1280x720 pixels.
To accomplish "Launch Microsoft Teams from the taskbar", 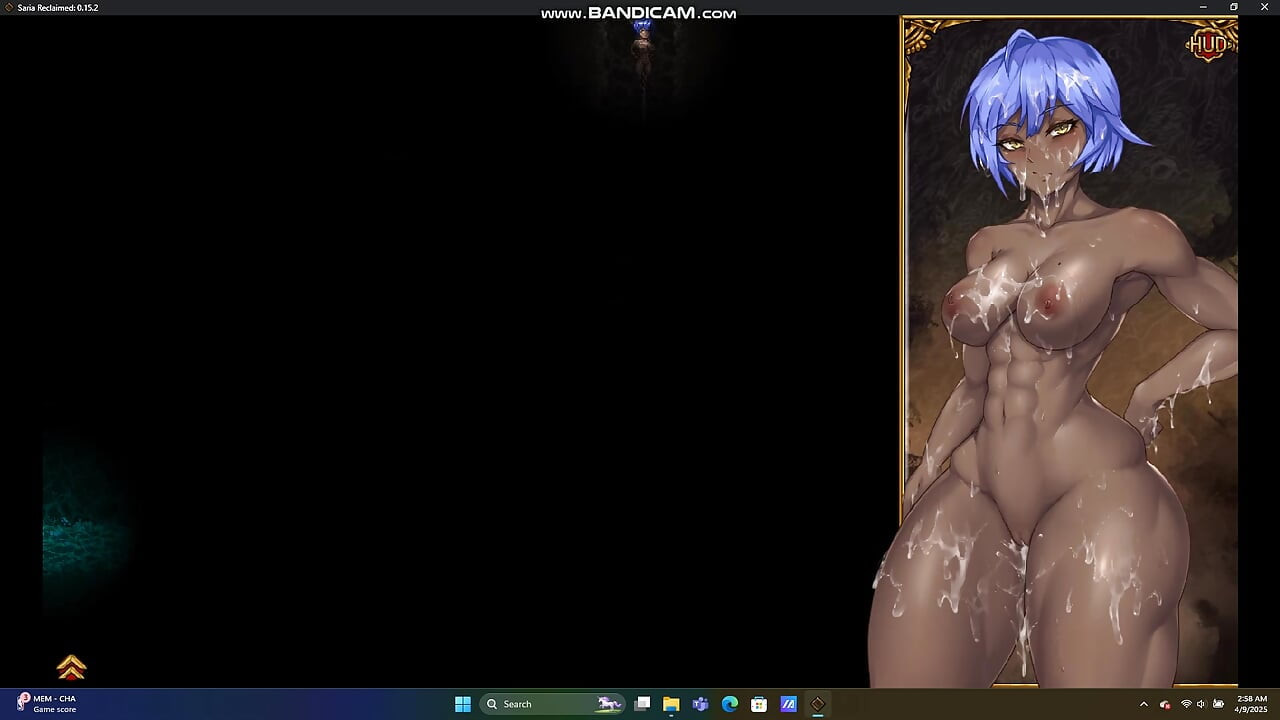I will pos(700,704).
